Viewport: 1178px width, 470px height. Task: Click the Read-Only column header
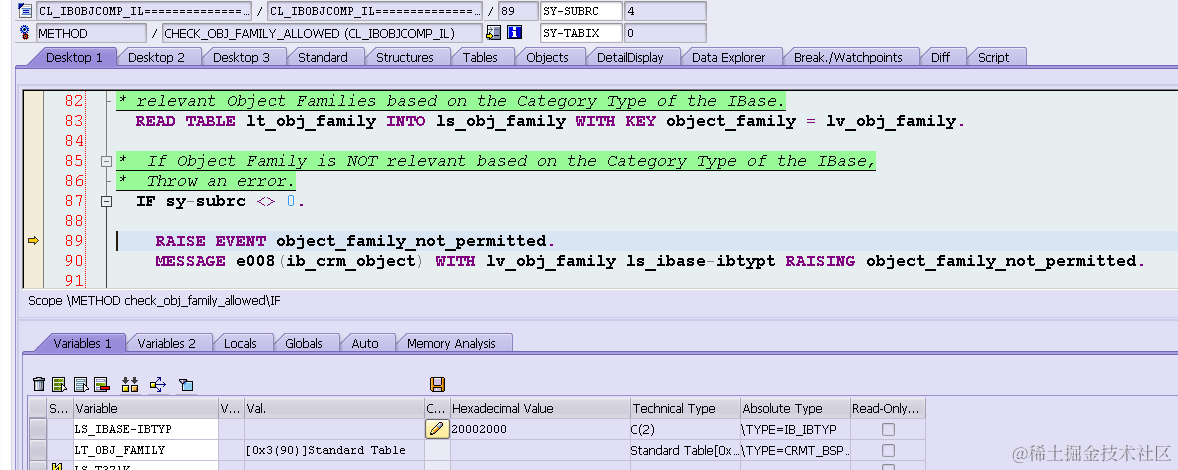point(887,408)
